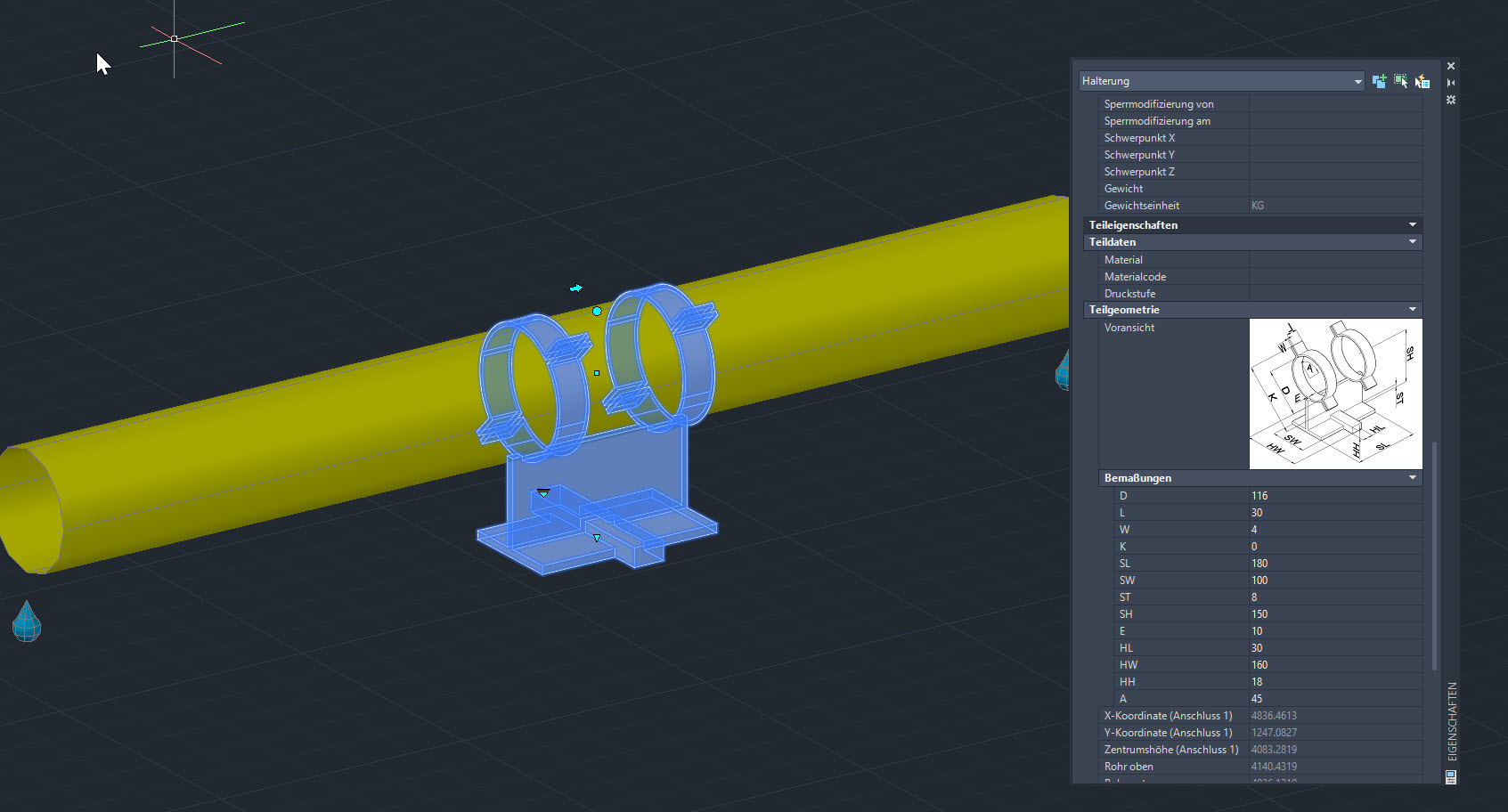
Task: Click the Gewicht value field
Action: [1335, 189]
